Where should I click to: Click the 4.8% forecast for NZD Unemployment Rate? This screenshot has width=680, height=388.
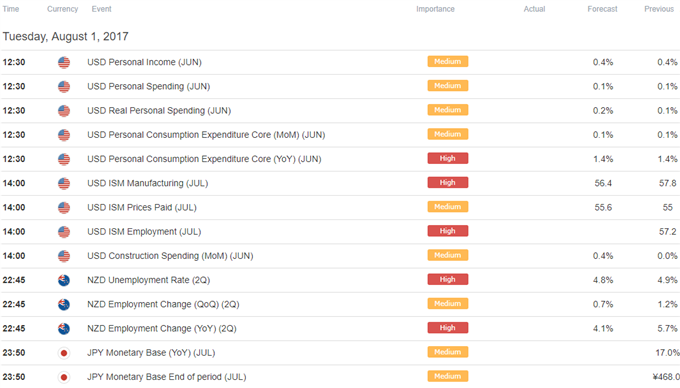click(x=603, y=280)
